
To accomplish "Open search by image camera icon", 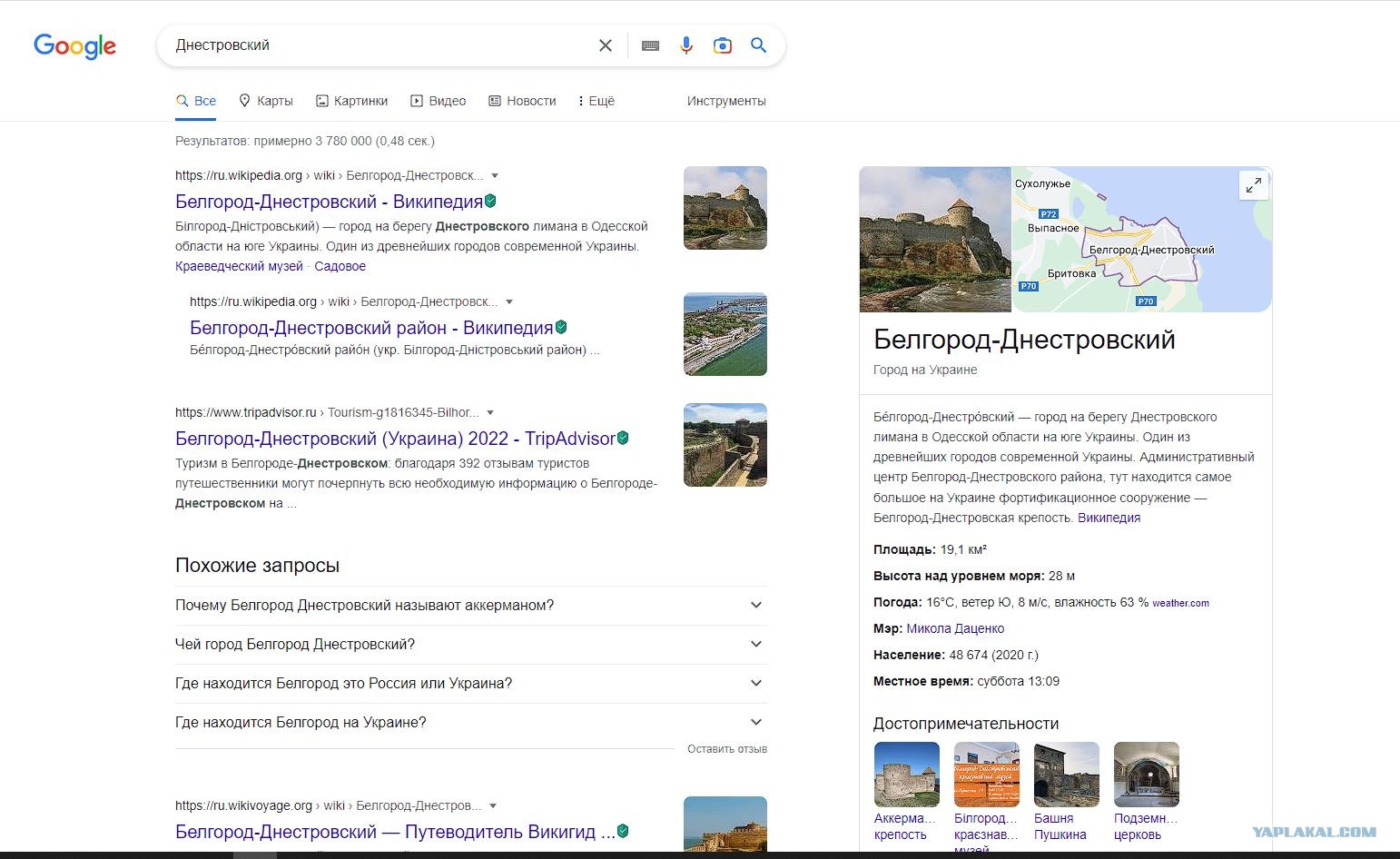I will (x=723, y=45).
